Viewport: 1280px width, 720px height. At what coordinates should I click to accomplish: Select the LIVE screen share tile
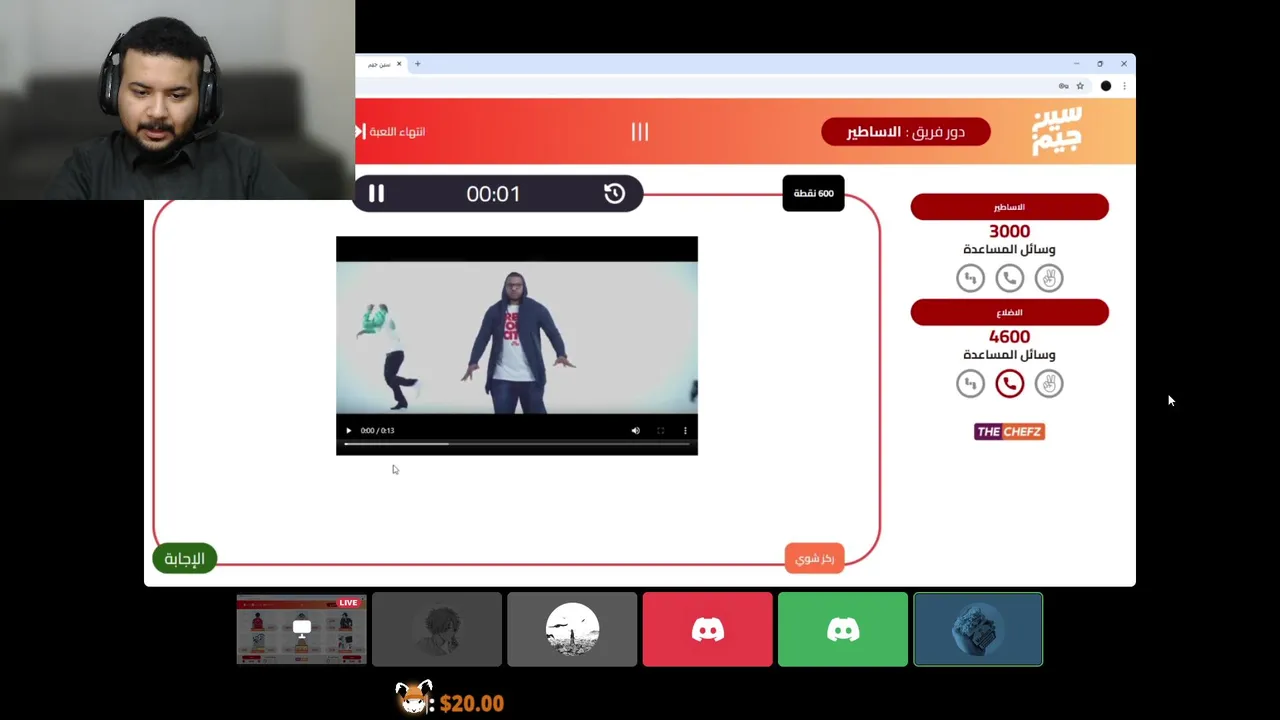301,629
